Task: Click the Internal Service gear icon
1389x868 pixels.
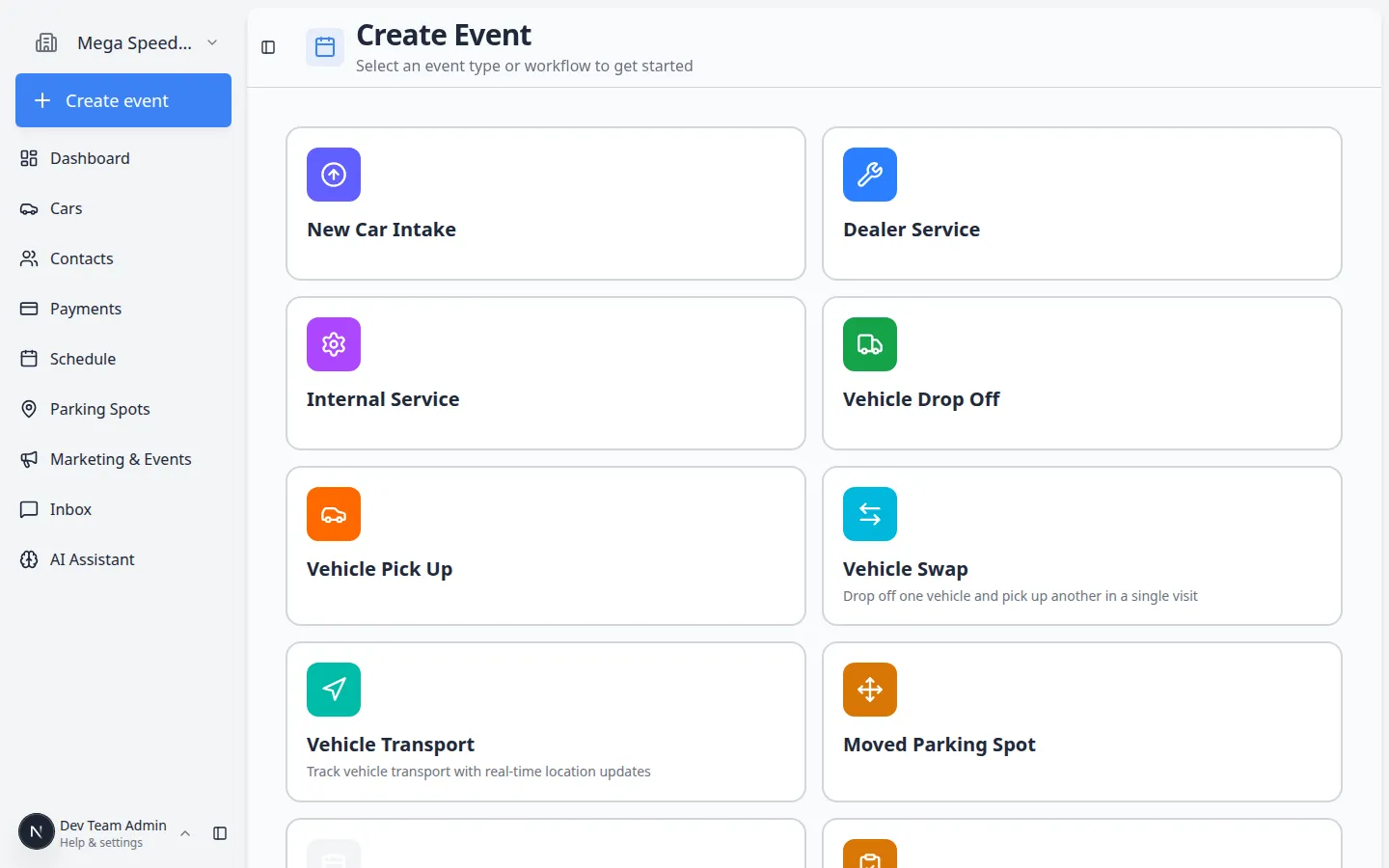Action: (x=334, y=344)
